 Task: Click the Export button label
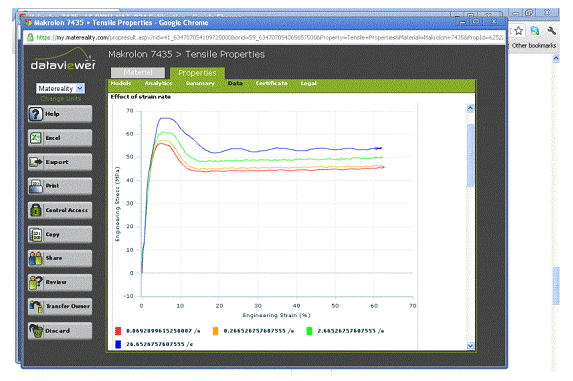click(x=57, y=162)
